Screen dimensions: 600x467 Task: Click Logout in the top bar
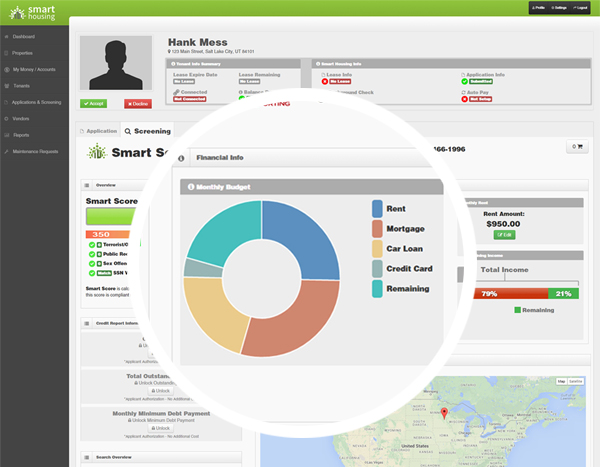(580, 8)
